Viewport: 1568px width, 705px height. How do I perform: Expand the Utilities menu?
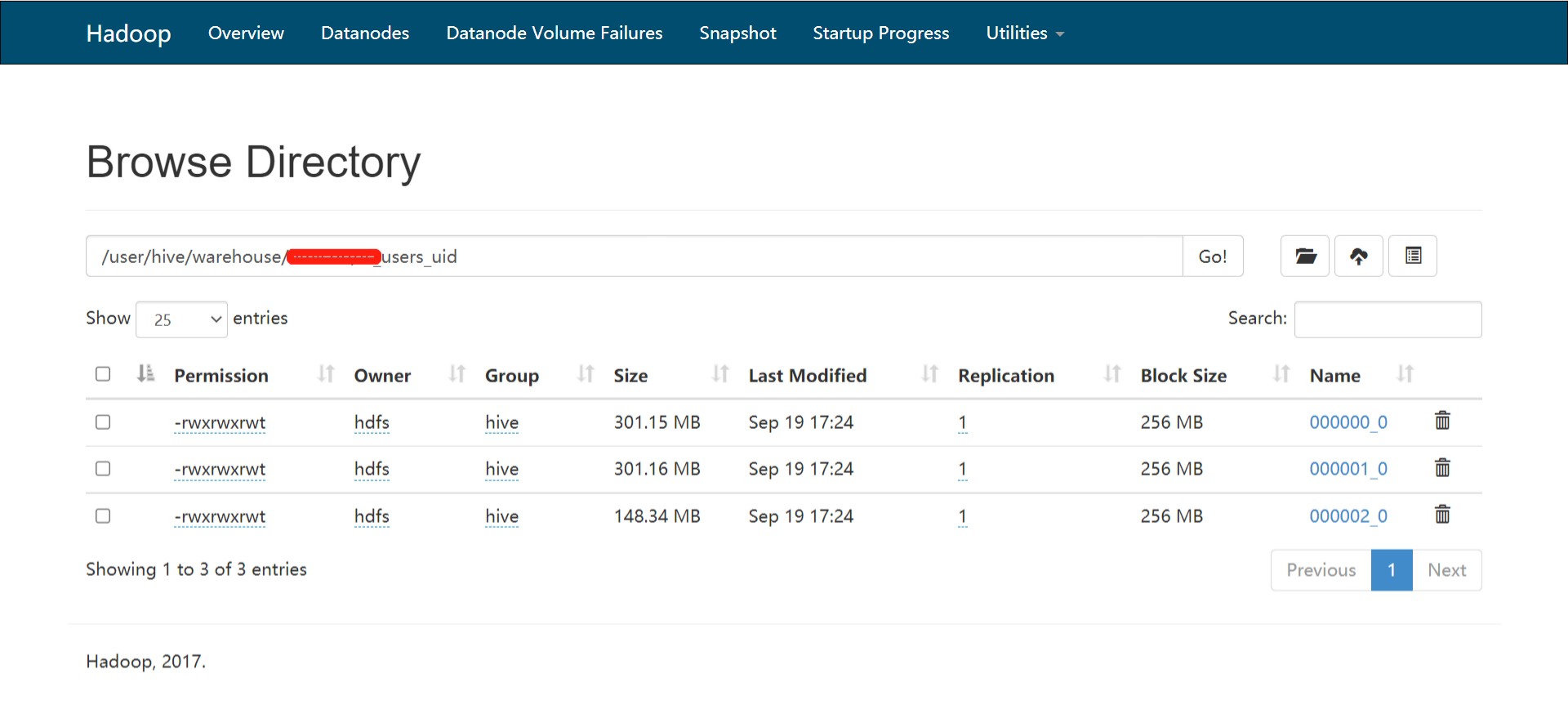point(1025,33)
